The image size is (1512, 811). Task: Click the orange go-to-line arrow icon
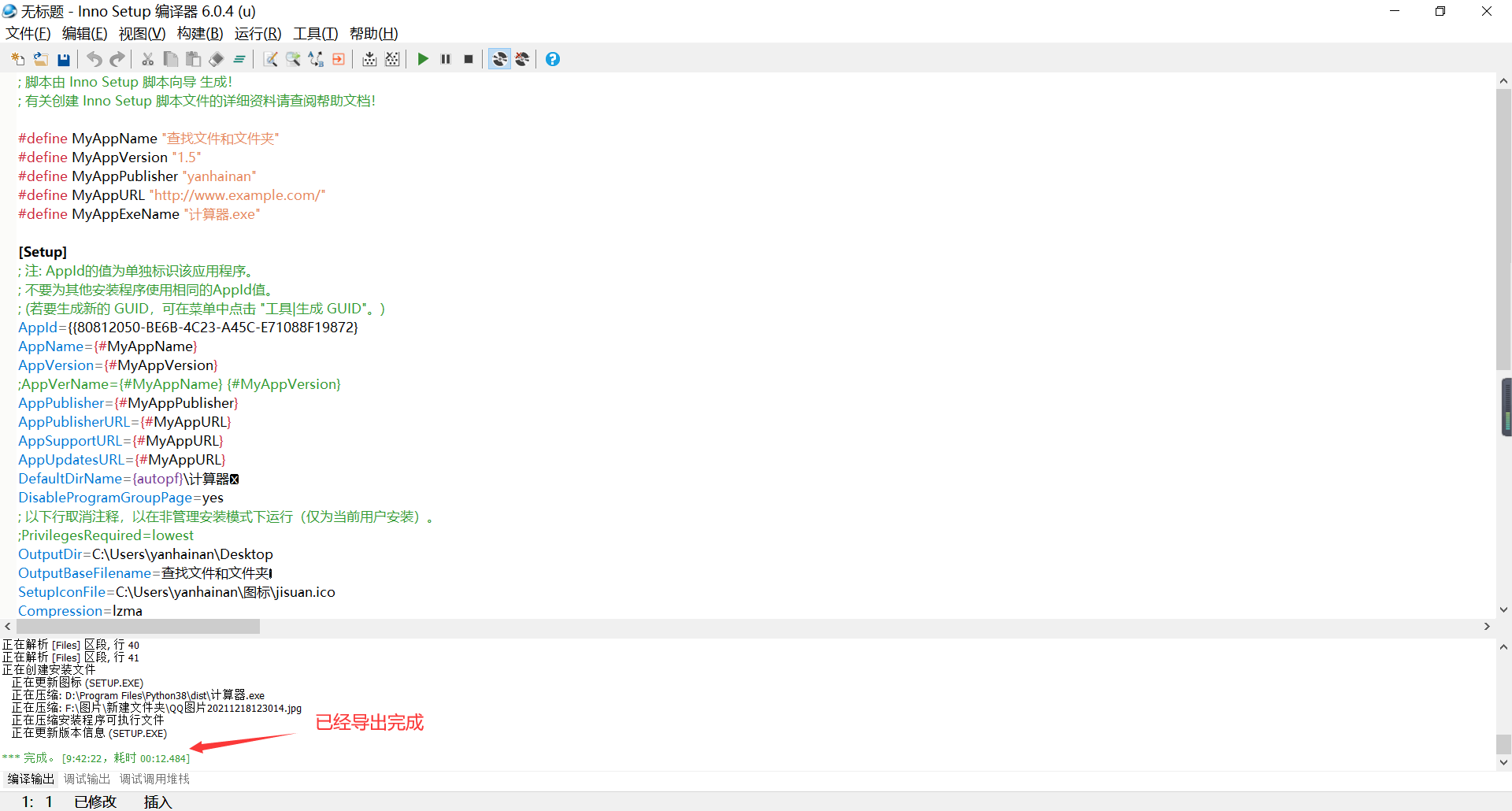339,59
